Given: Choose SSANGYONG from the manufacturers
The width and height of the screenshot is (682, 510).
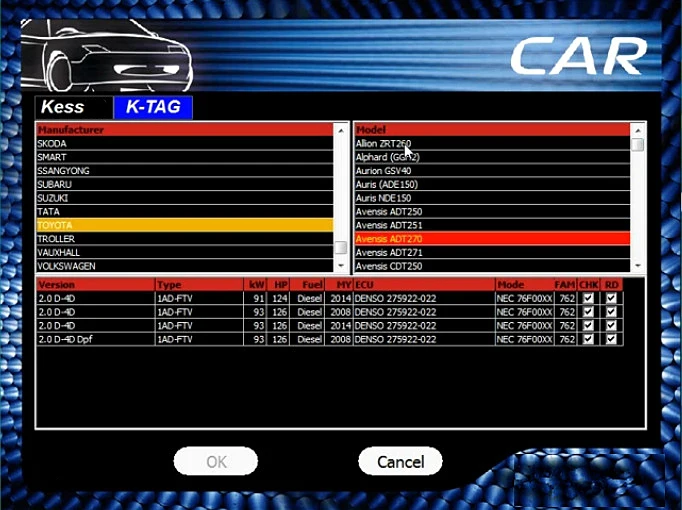Looking at the screenshot, I should click(x=185, y=170).
